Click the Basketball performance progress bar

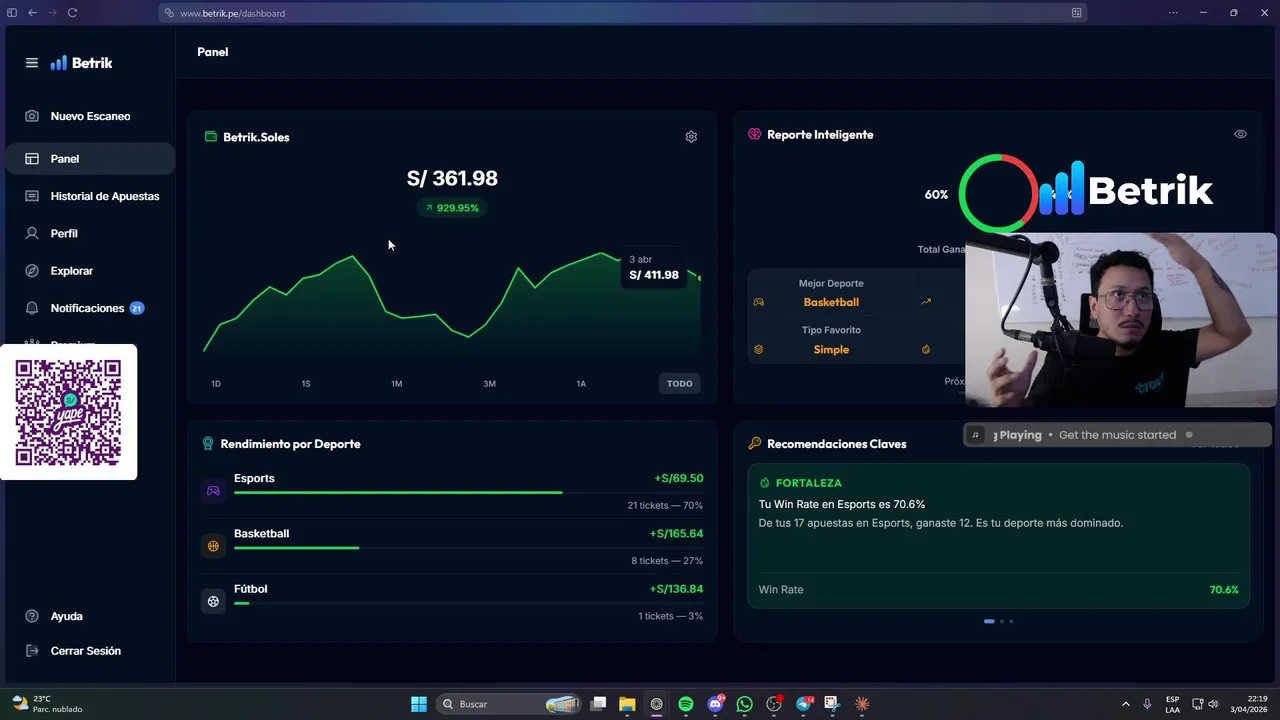[468, 548]
